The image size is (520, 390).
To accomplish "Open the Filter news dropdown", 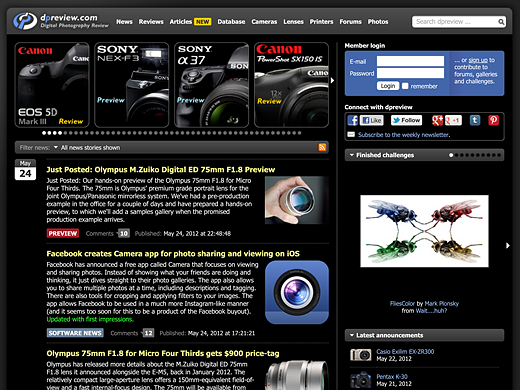I will [x=56, y=147].
